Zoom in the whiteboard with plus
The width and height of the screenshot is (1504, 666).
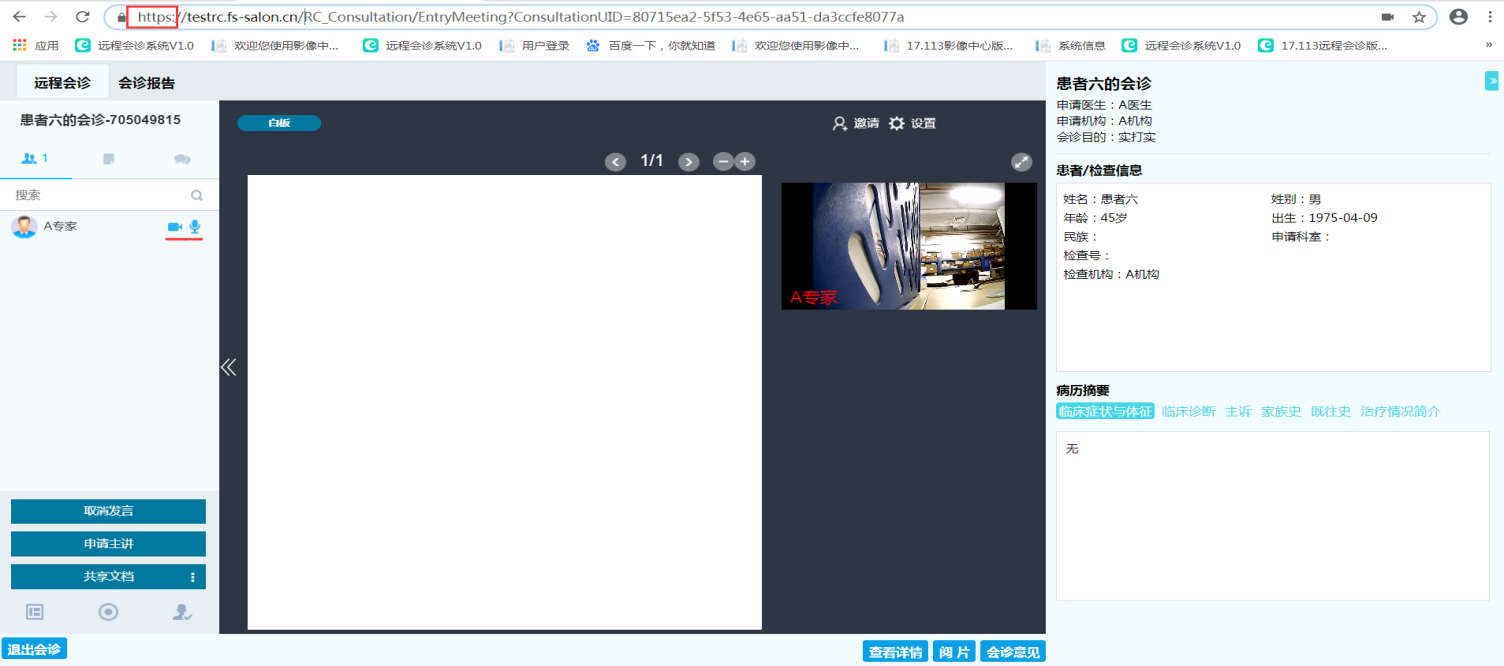click(745, 161)
